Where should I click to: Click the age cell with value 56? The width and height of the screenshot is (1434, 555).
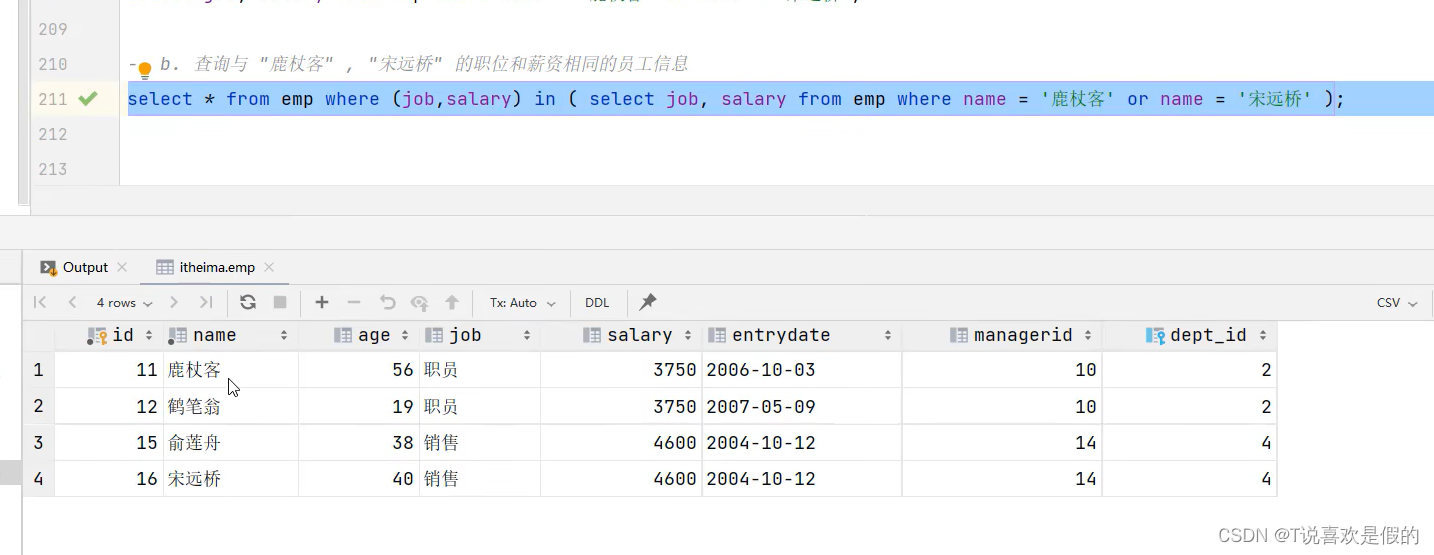[x=359, y=370]
